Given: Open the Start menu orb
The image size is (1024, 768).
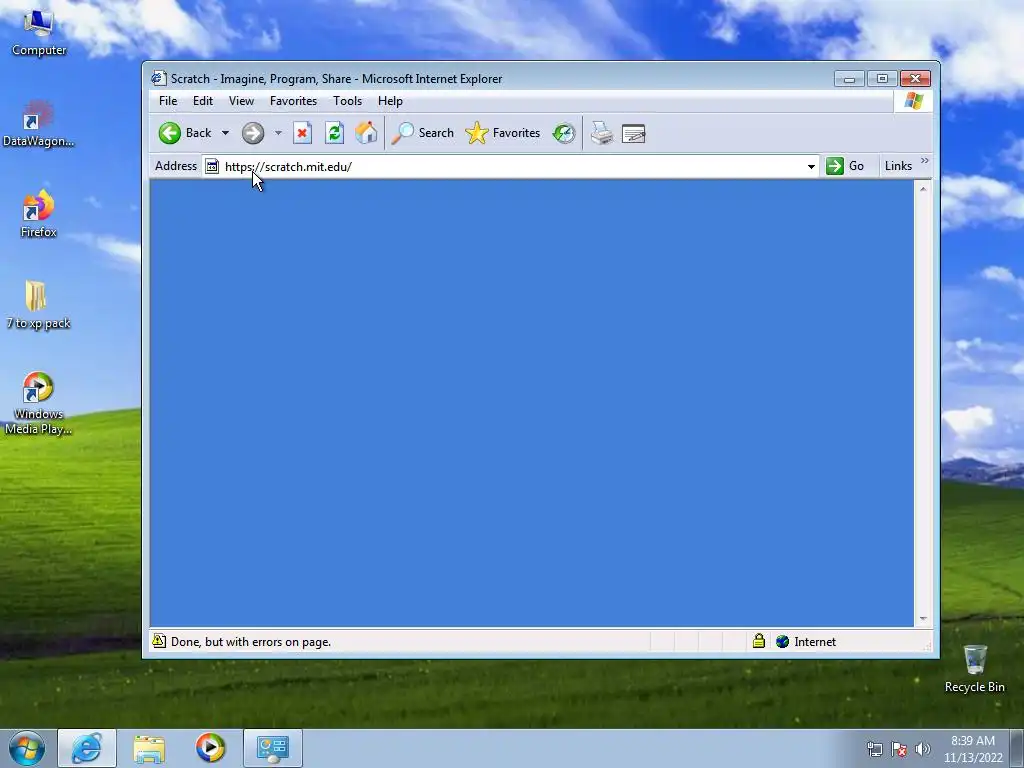Looking at the screenshot, I should tap(27, 748).
